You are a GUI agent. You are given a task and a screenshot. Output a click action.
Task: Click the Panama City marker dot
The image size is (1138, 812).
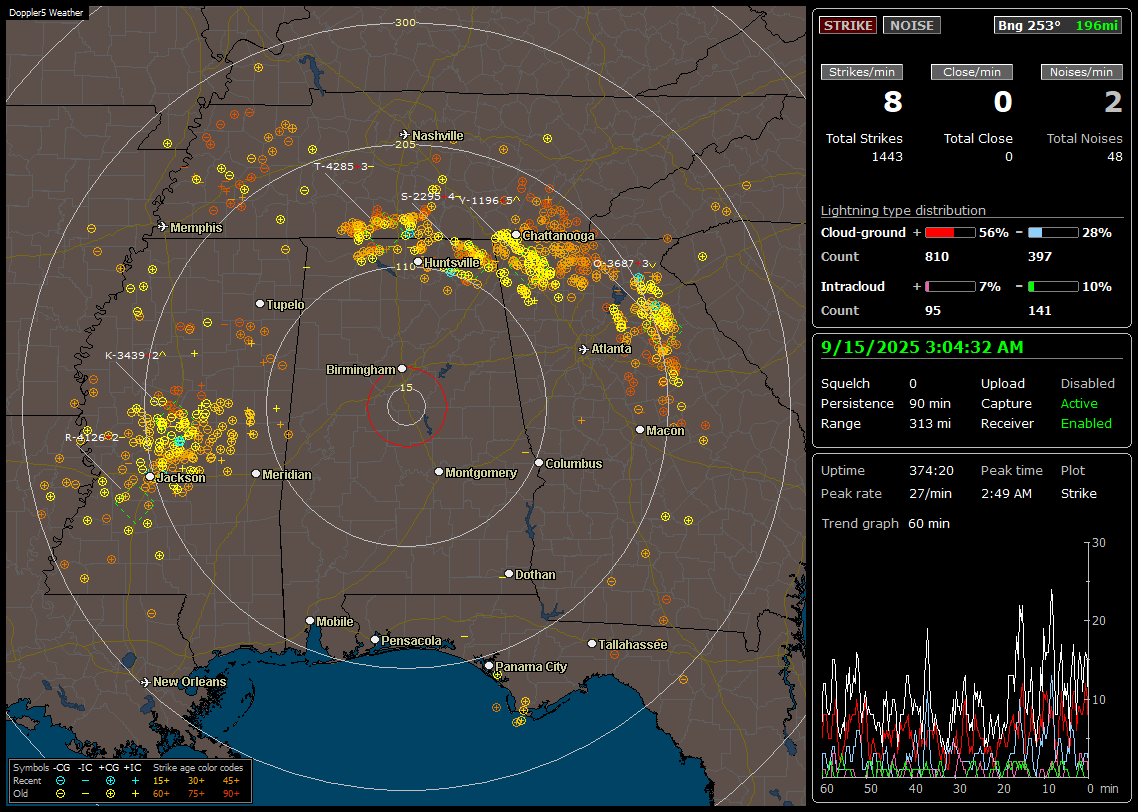pyautogui.click(x=489, y=665)
